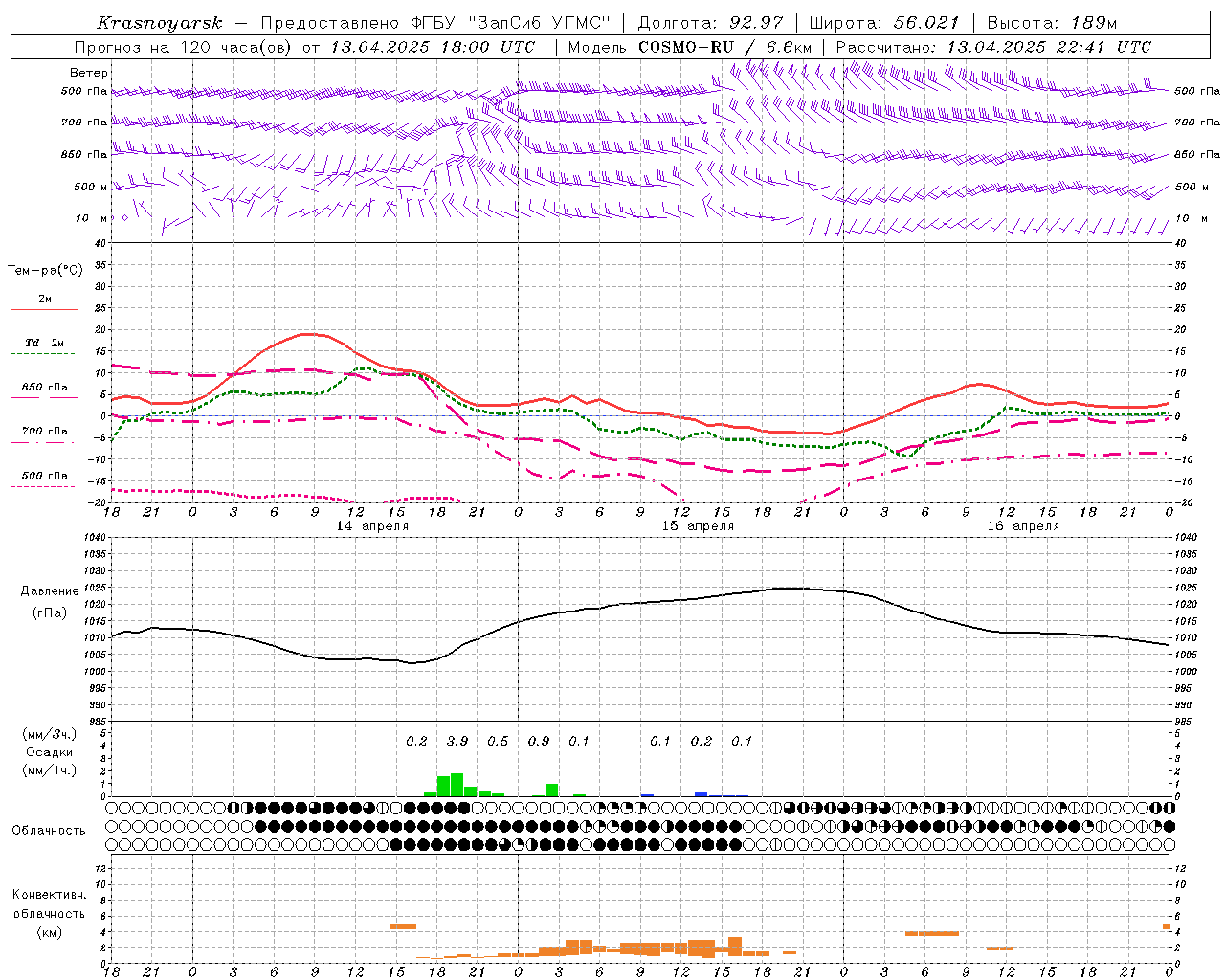Select the "(км)" unit label

pos(49,932)
